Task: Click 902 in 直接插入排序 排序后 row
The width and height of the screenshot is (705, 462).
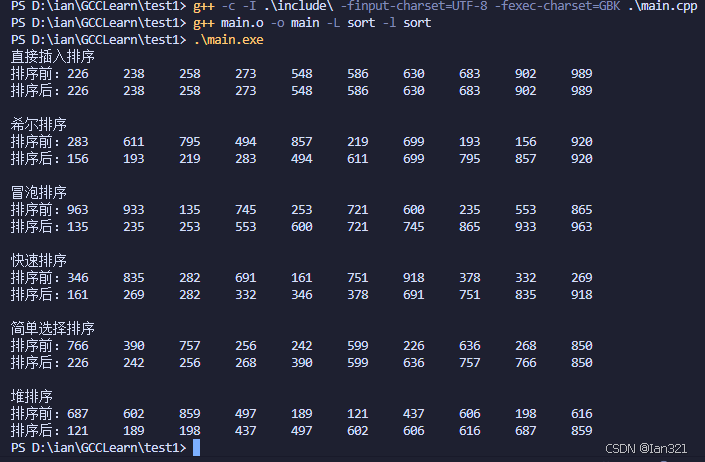Action: (x=526, y=91)
